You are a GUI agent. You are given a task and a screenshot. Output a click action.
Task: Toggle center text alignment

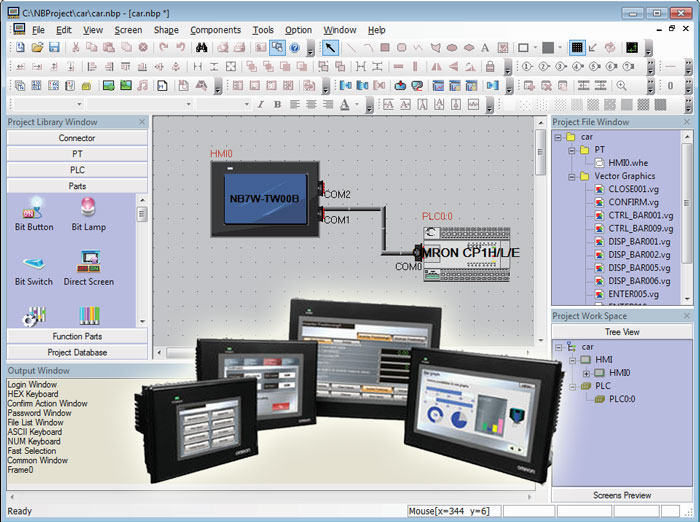pyautogui.click(x=311, y=104)
